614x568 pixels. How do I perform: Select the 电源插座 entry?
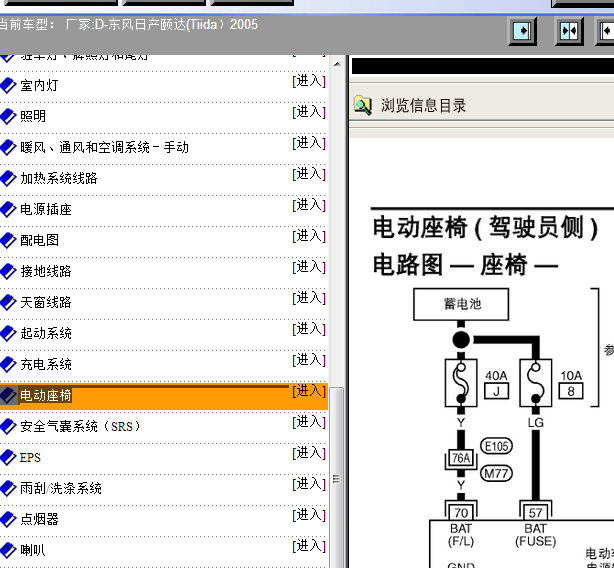click(x=46, y=209)
